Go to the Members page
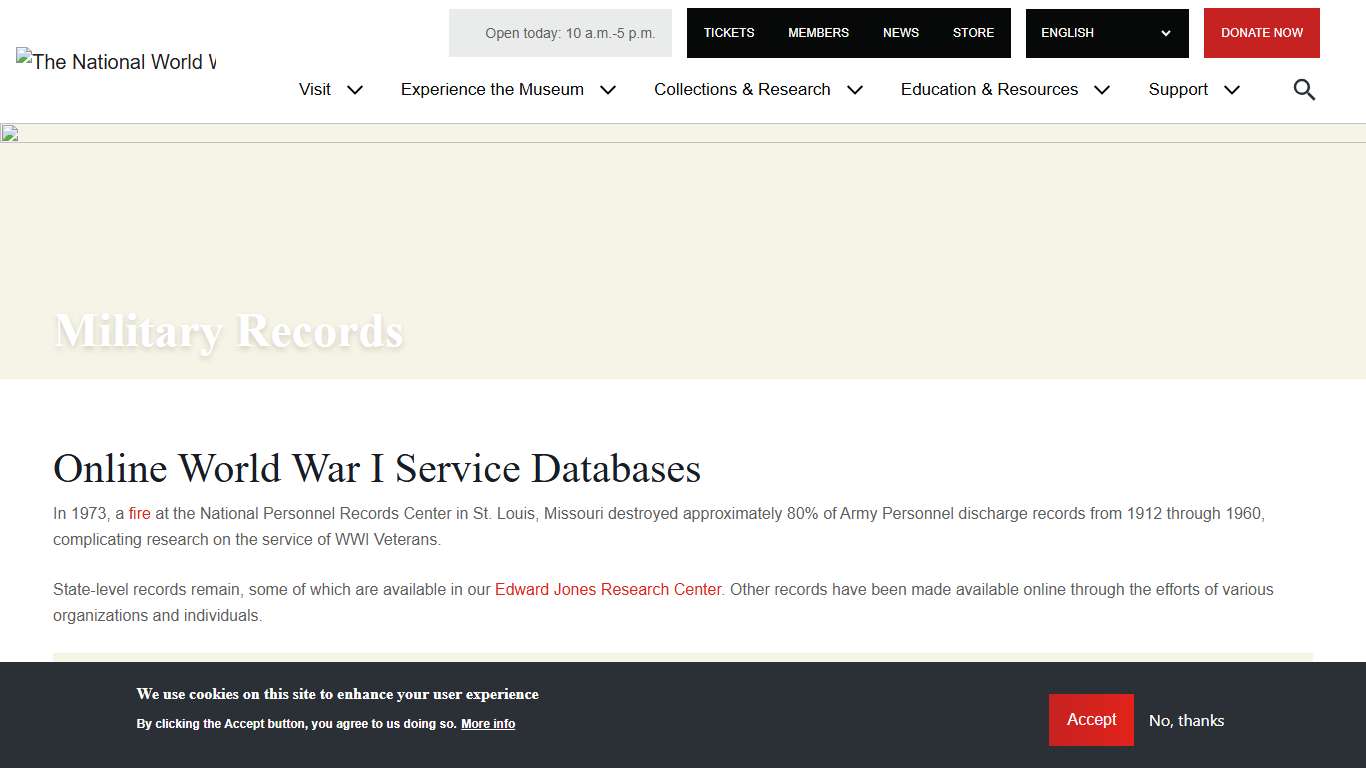Image resolution: width=1366 pixels, height=768 pixels. (x=818, y=33)
